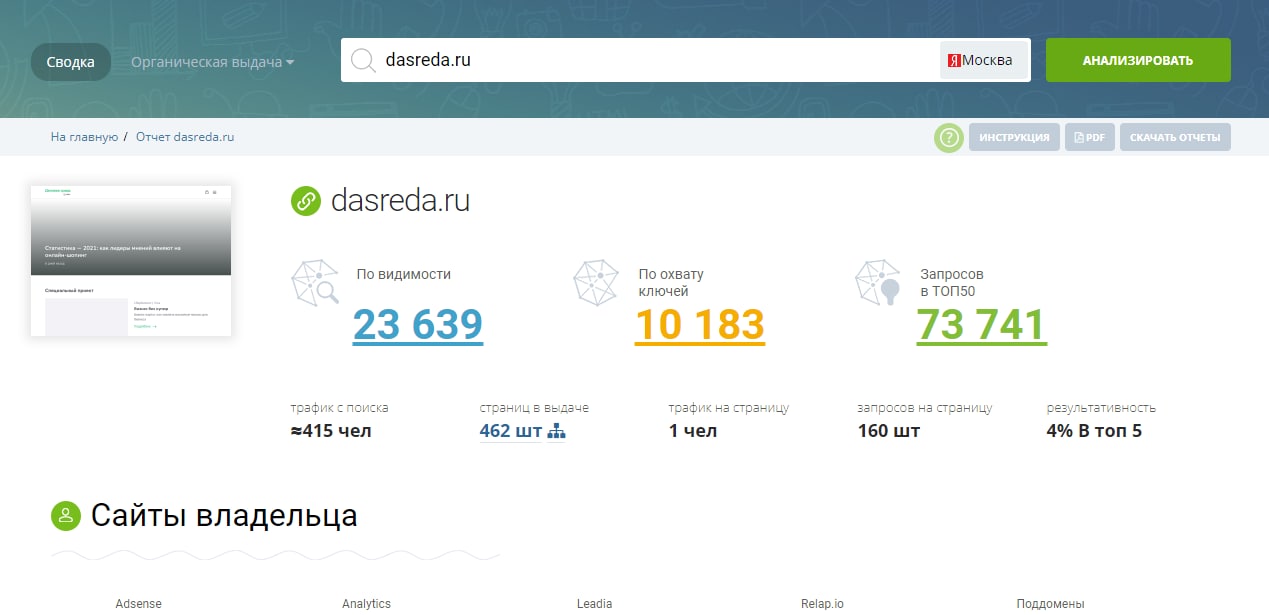Image resolution: width=1269 pixels, height=615 pixels.
Task: Click the ≈415 чел search traffic value
Action: 331,432
